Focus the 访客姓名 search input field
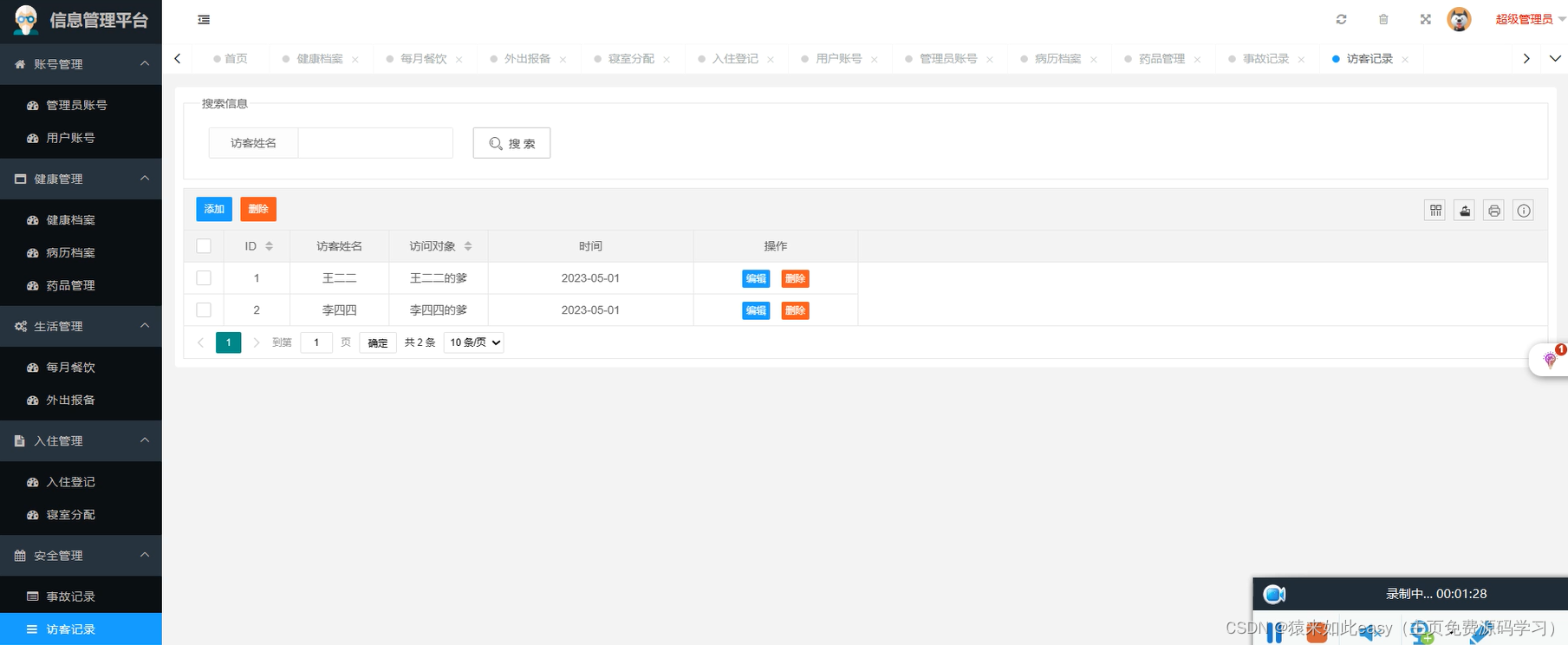This screenshot has height=645, width=1568. tap(375, 143)
